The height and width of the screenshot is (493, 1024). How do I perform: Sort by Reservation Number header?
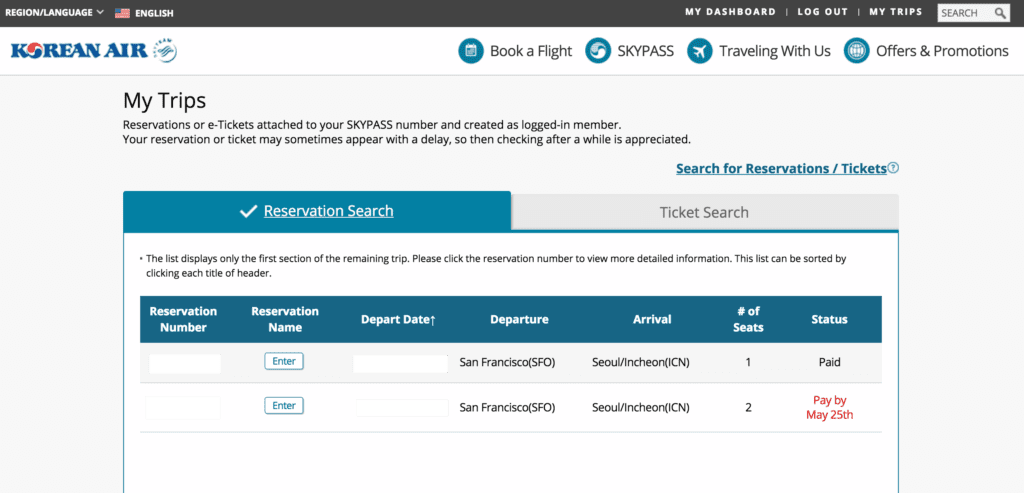pyautogui.click(x=183, y=319)
